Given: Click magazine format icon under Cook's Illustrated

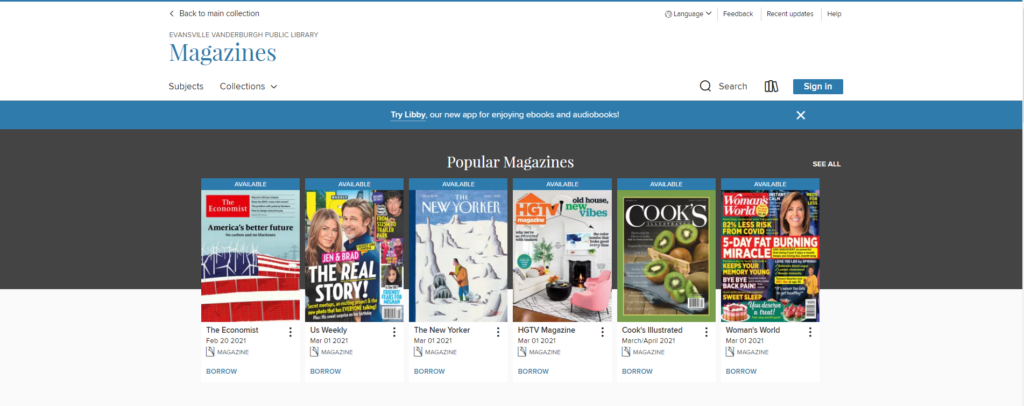Looking at the screenshot, I should (x=626, y=352).
